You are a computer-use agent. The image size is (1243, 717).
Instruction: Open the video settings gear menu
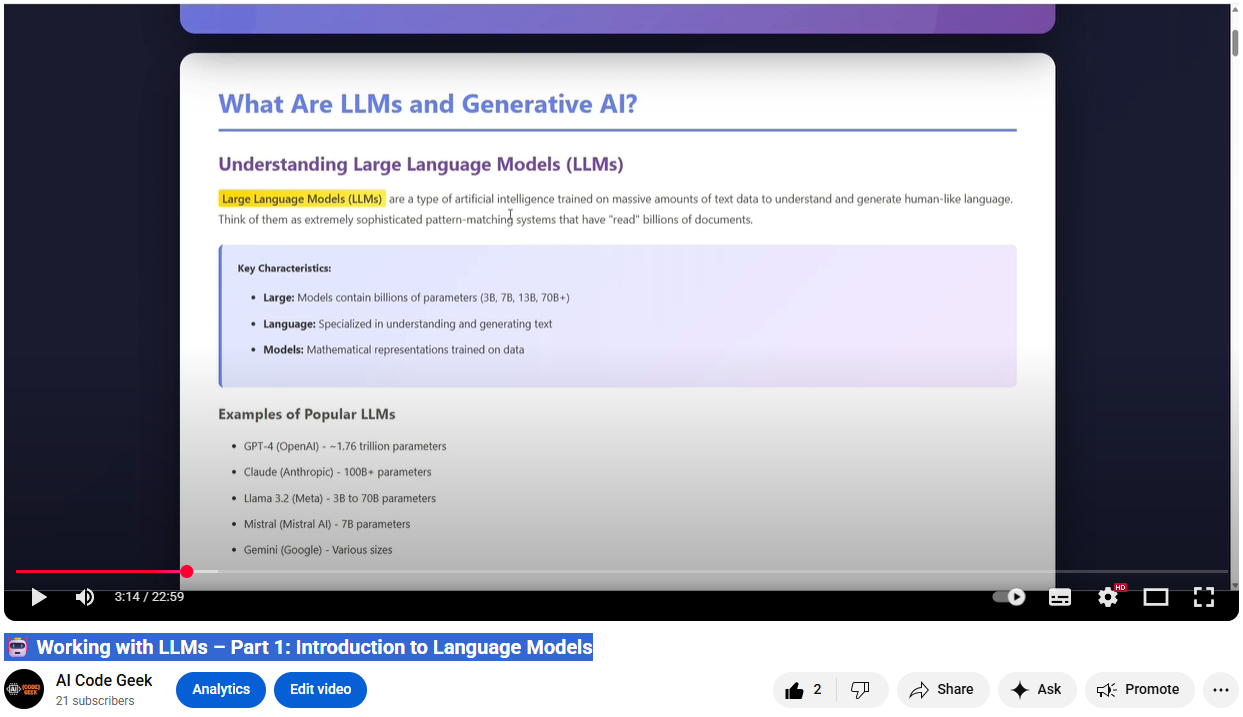pos(1108,597)
